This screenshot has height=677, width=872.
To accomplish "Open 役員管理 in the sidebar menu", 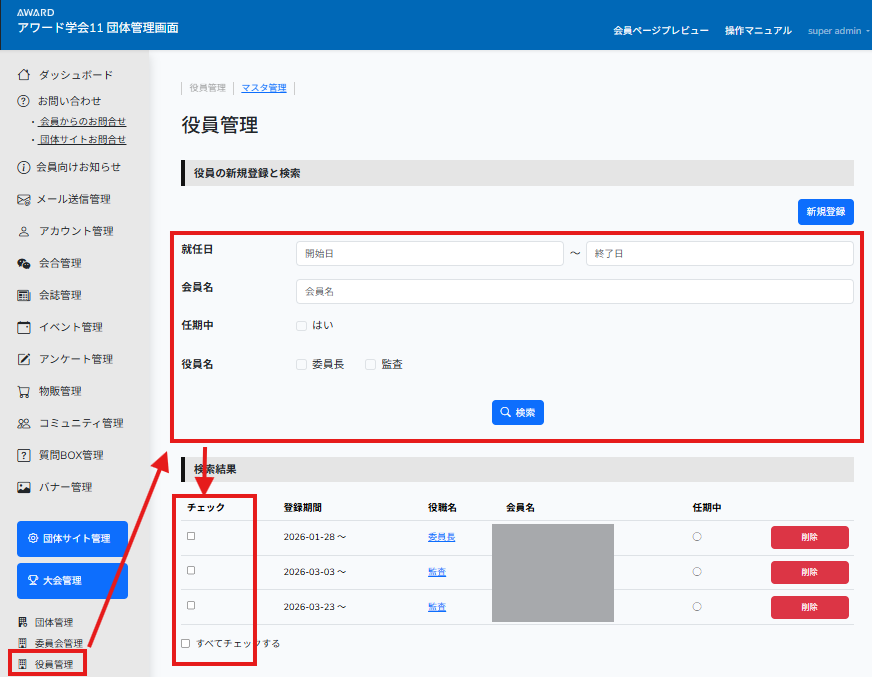I will point(53,664).
